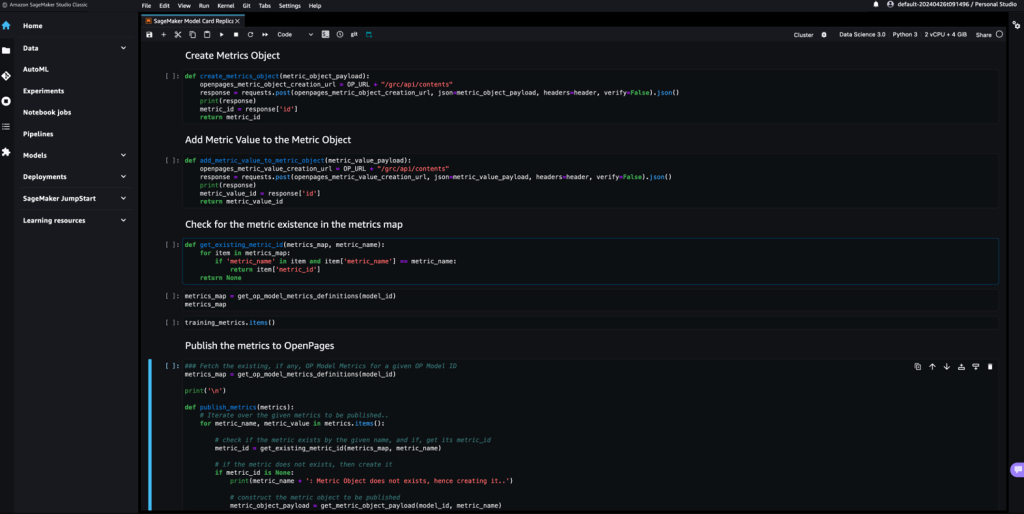
Task: Open AutoML from the sidebar
Action: click(x=35, y=69)
